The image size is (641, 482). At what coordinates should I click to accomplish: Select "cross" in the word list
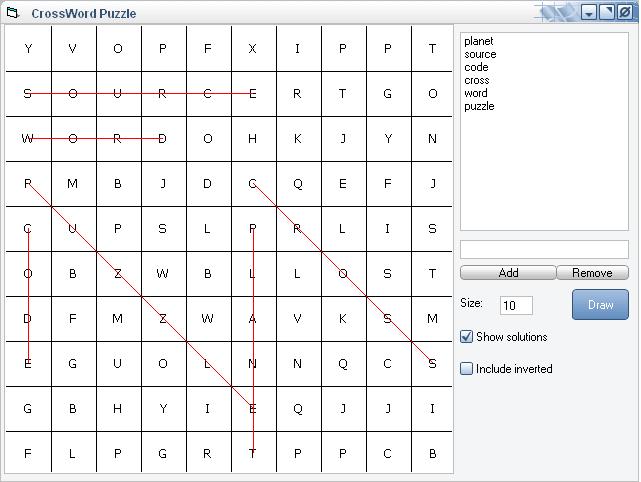click(477, 80)
